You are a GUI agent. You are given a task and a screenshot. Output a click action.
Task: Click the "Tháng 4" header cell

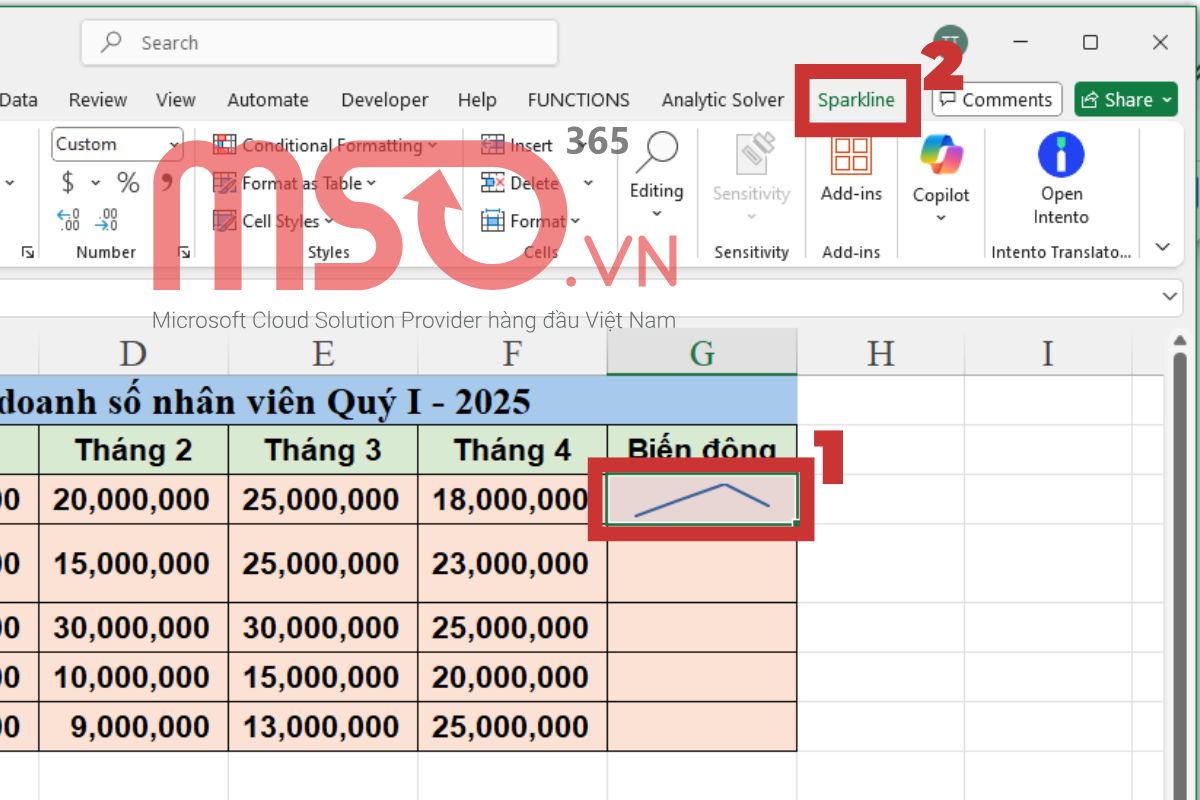pyautogui.click(x=513, y=450)
